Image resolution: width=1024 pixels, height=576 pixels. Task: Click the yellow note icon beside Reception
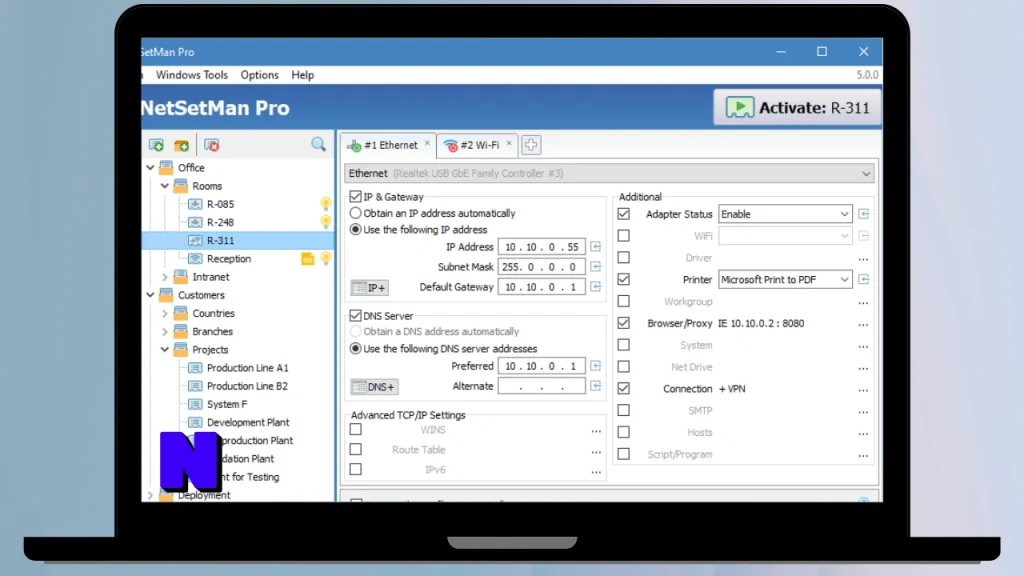click(x=308, y=259)
